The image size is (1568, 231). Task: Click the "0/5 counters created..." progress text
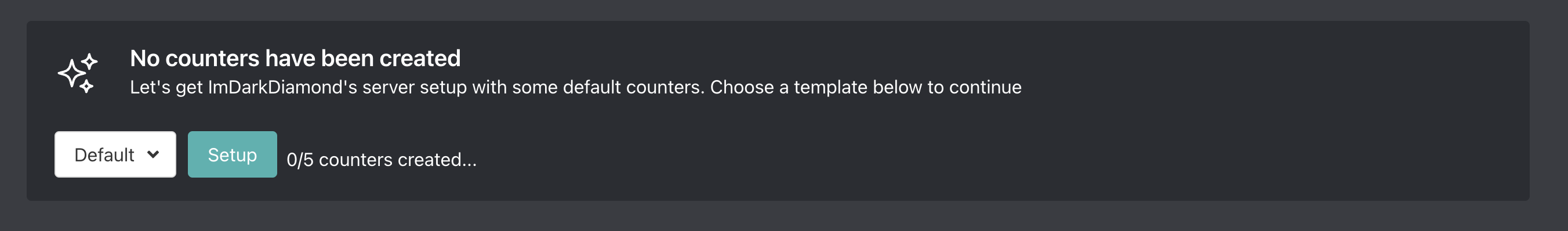(x=382, y=160)
